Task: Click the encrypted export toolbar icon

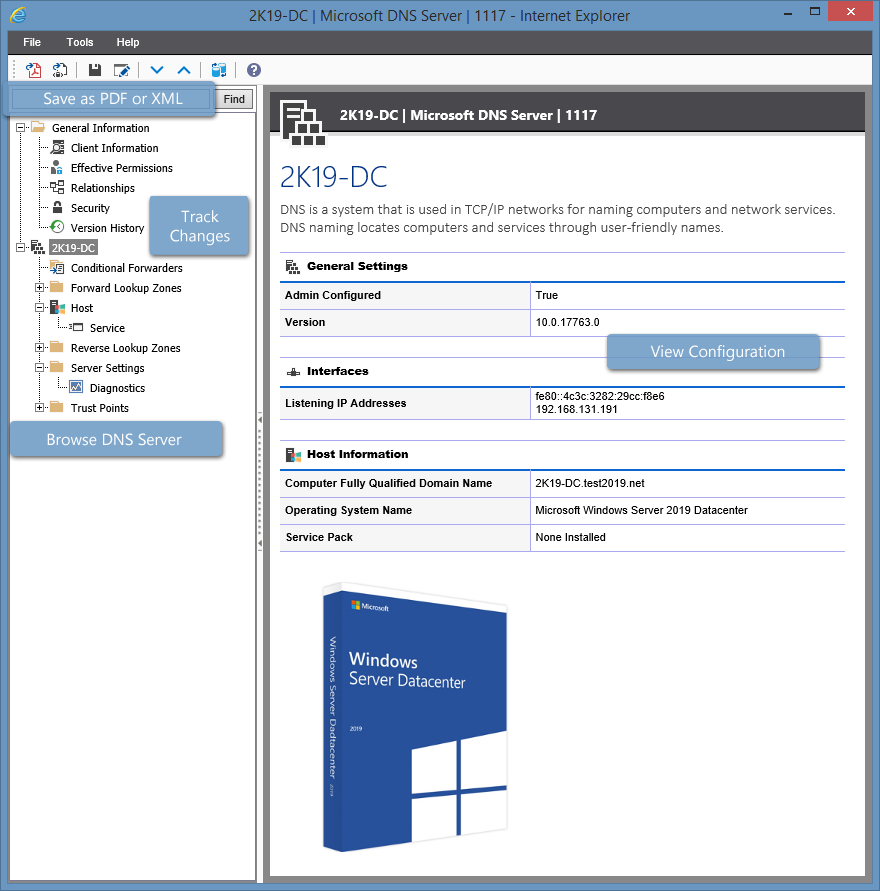Action: [59, 70]
